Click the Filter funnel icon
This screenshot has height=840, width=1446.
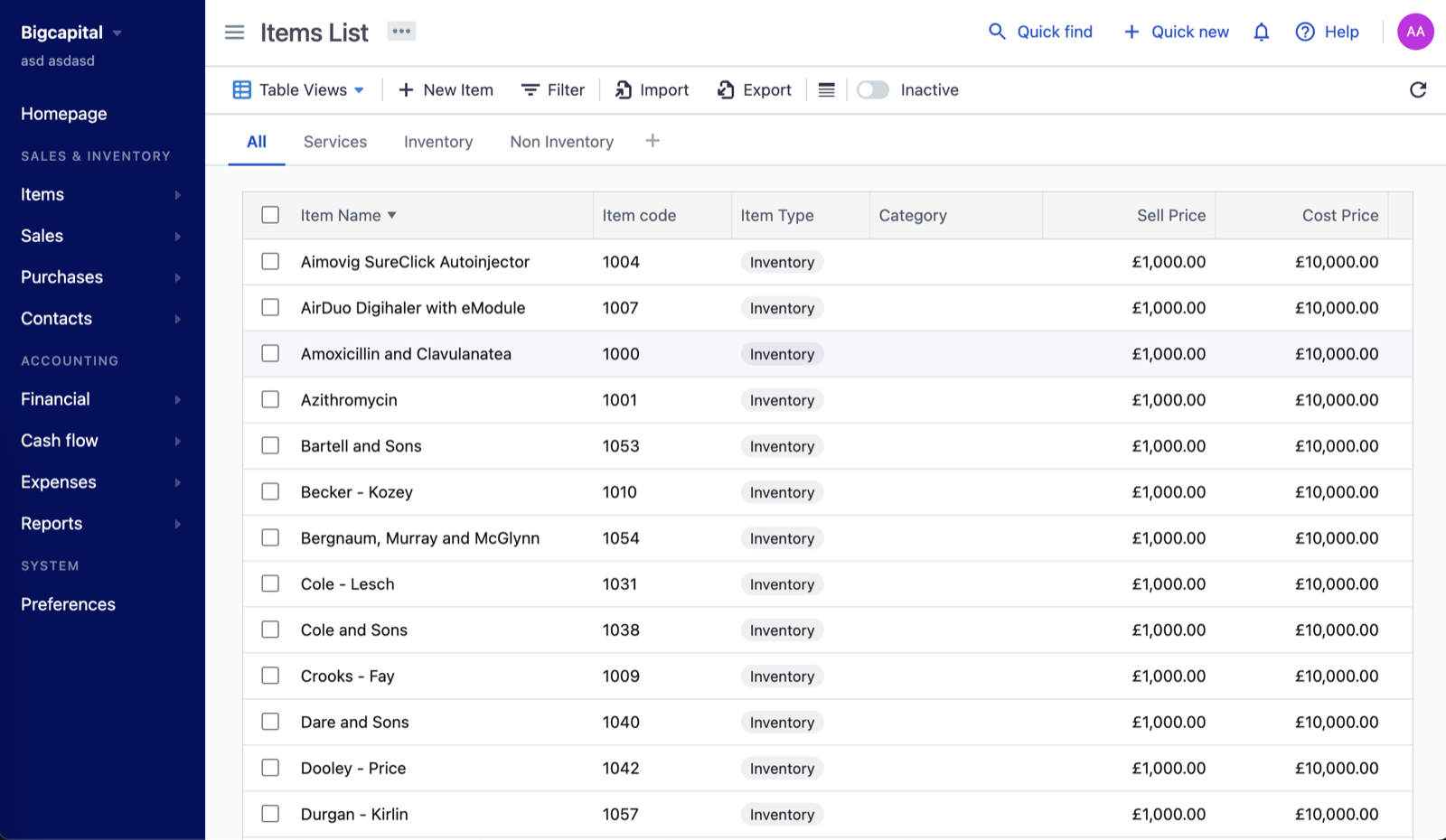(531, 90)
